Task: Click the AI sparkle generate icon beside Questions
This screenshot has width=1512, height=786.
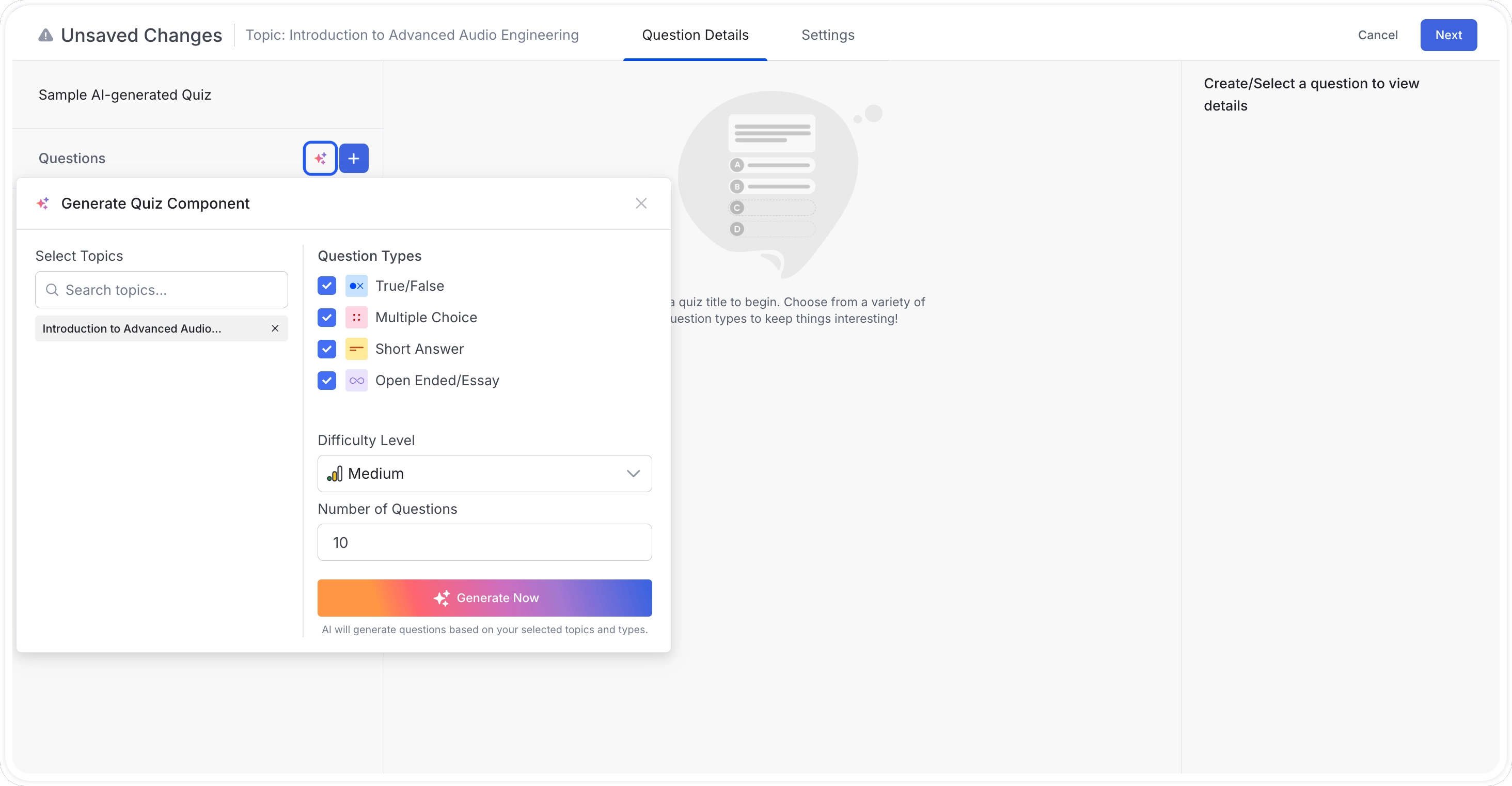Action: pyautogui.click(x=320, y=159)
